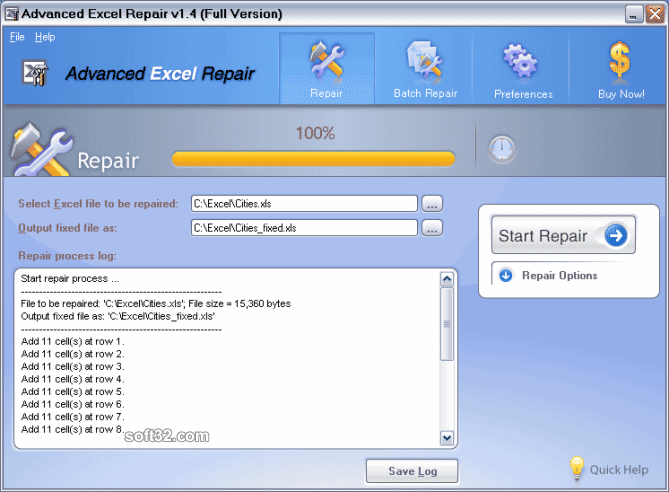Click log line 'Add 11 cell(s) at row 4.'

[x=73, y=379]
